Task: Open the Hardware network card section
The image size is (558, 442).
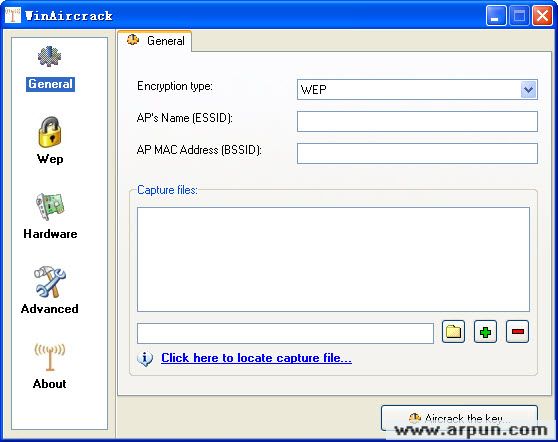Action: point(50,216)
